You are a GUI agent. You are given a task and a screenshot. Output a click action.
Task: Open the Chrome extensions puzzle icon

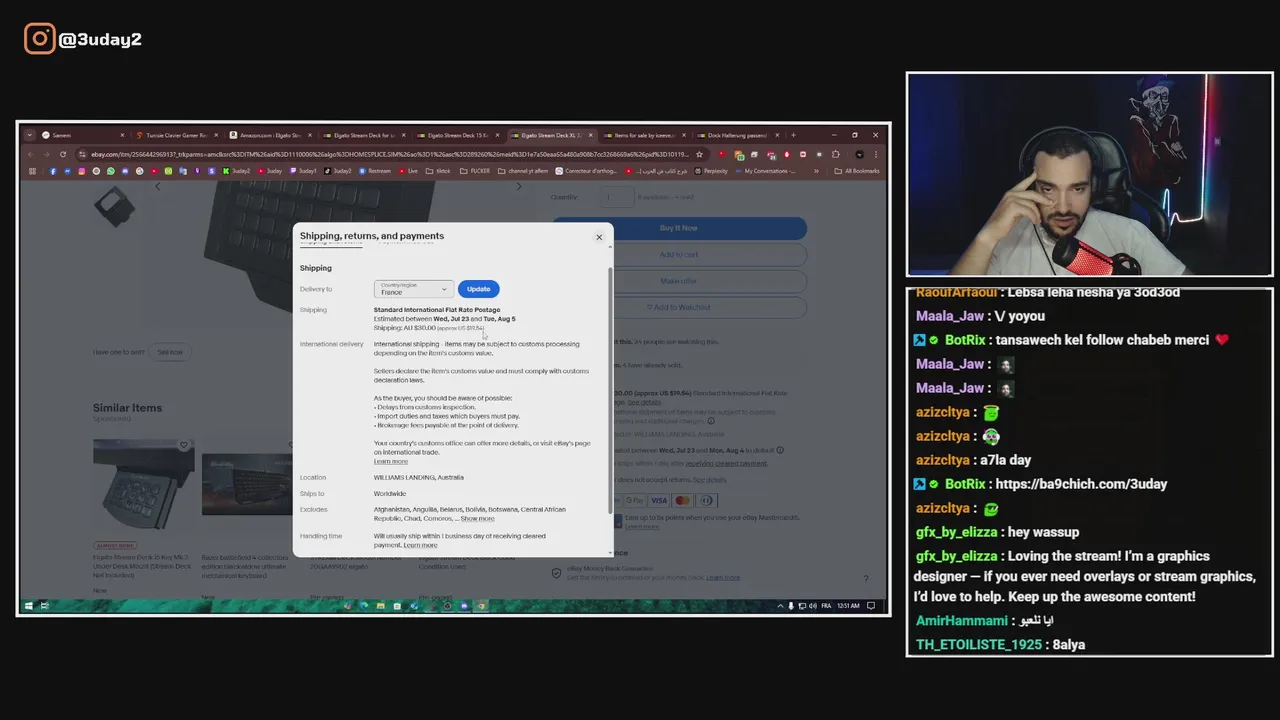(x=836, y=154)
